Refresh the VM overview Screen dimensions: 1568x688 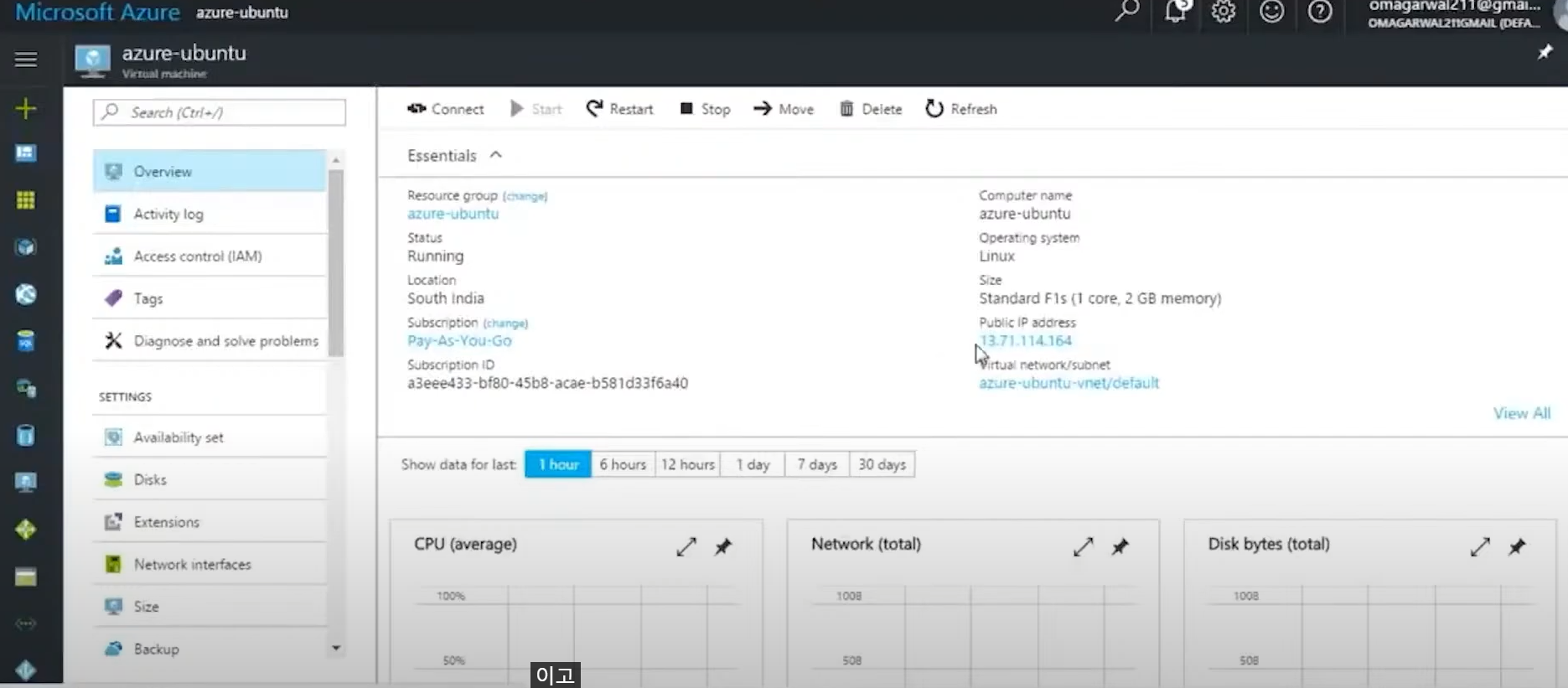(961, 109)
